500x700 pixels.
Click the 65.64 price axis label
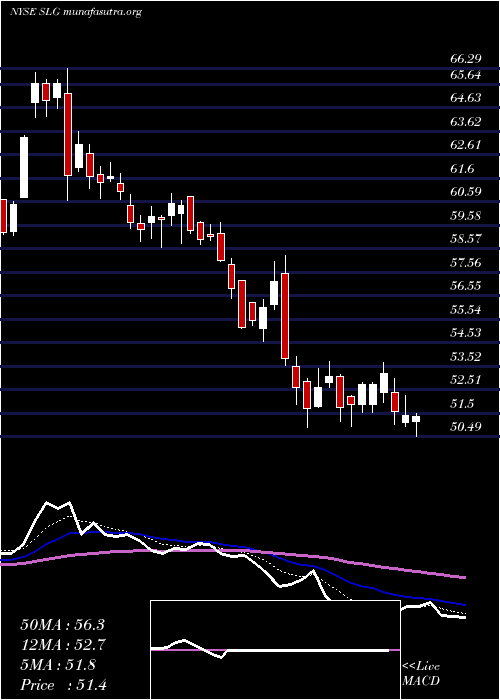(465, 75)
